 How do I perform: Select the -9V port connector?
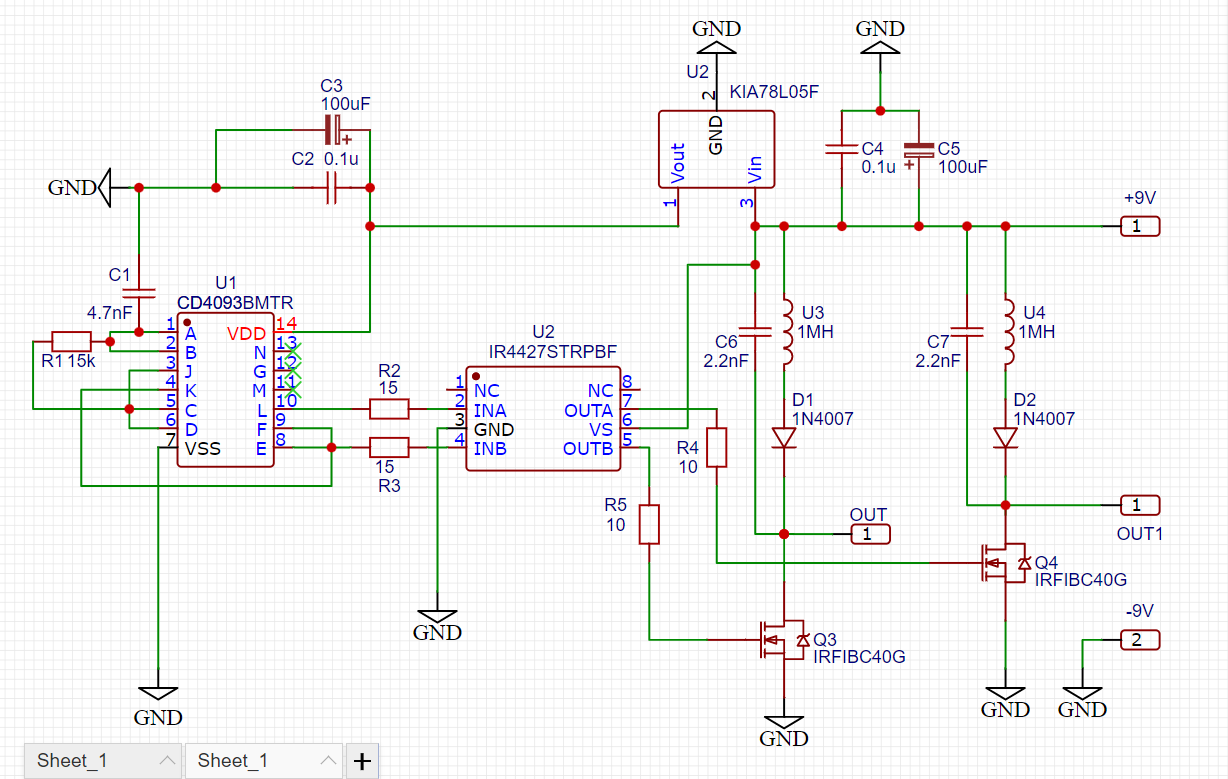click(x=1139, y=640)
